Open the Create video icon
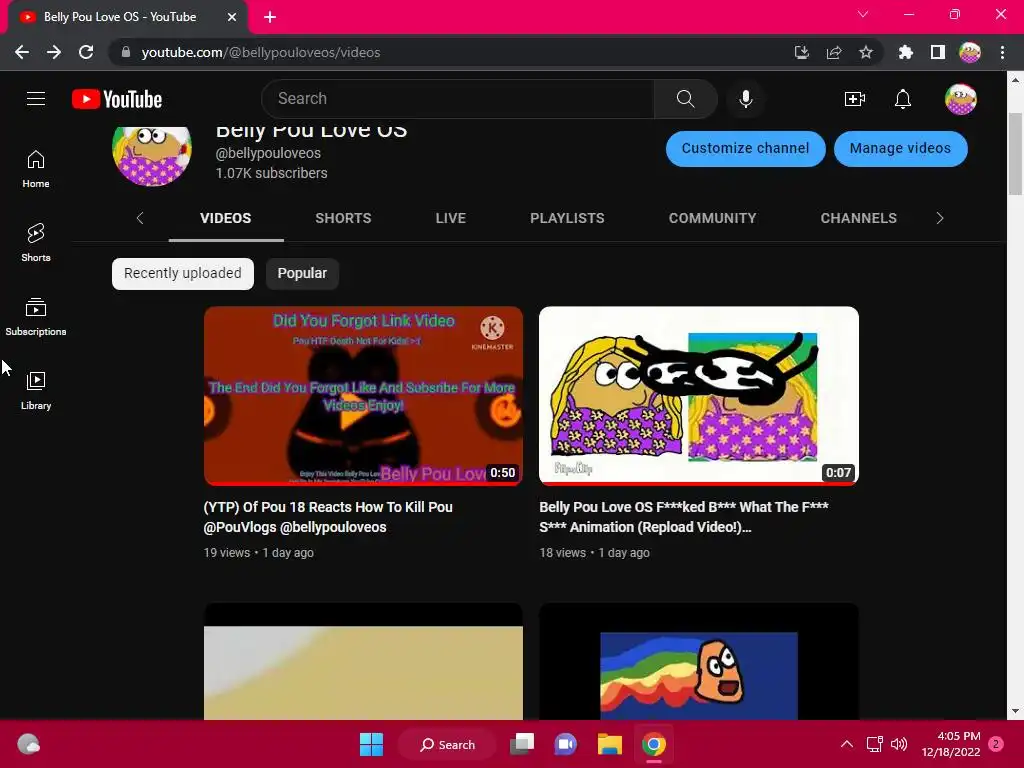Screen dimensions: 1024x768 coord(854,99)
